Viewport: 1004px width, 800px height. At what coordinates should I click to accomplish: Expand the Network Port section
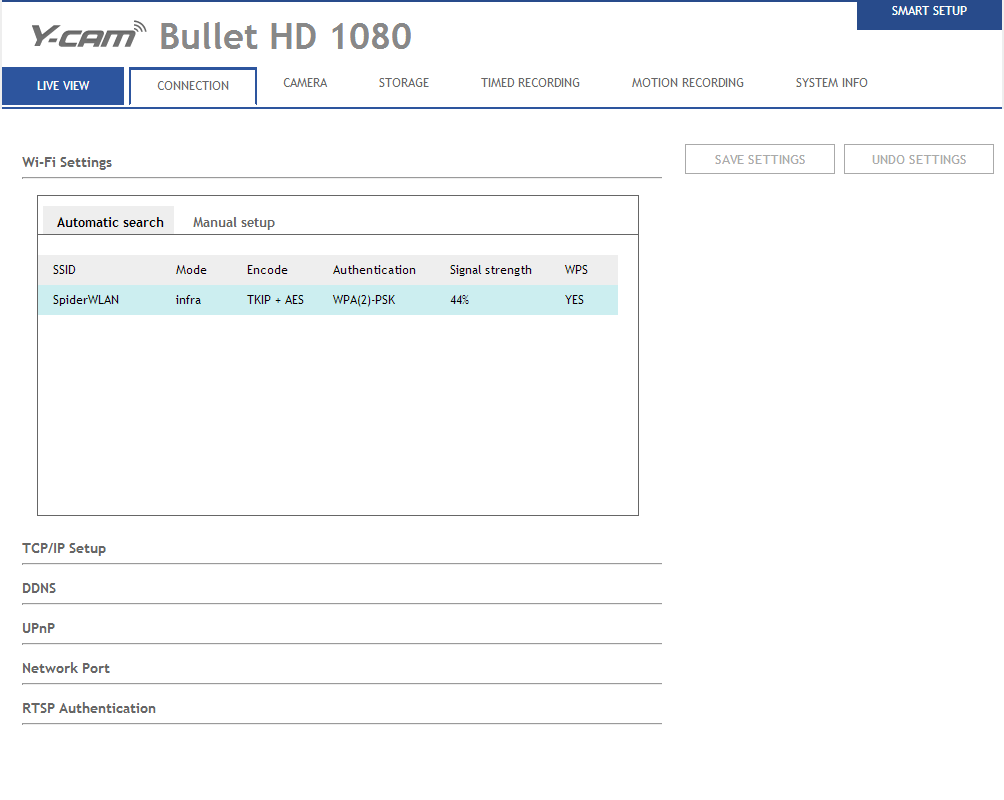(x=66, y=668)
